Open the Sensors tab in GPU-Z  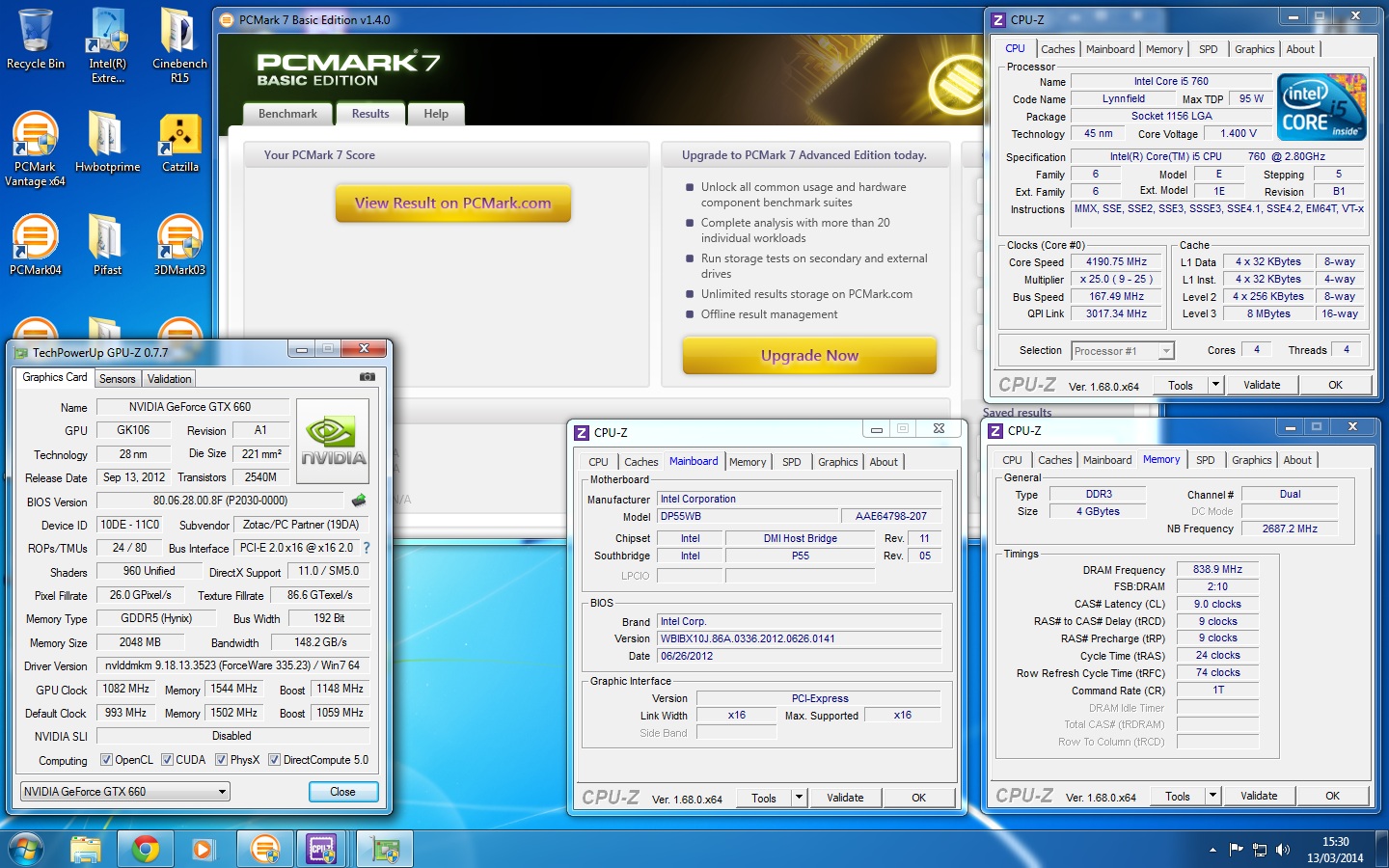118,379
